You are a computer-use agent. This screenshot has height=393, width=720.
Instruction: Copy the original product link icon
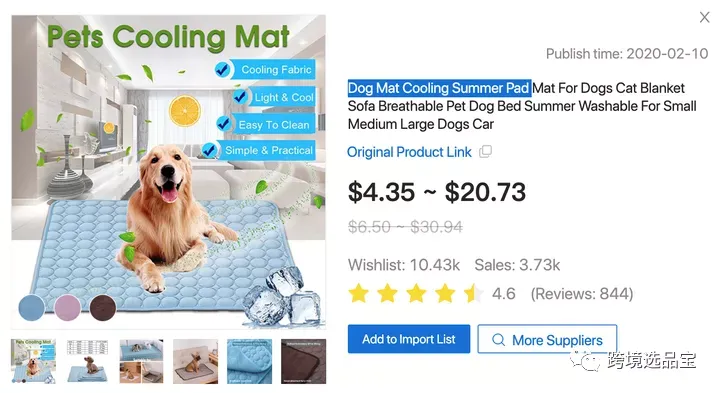(485, 152)
